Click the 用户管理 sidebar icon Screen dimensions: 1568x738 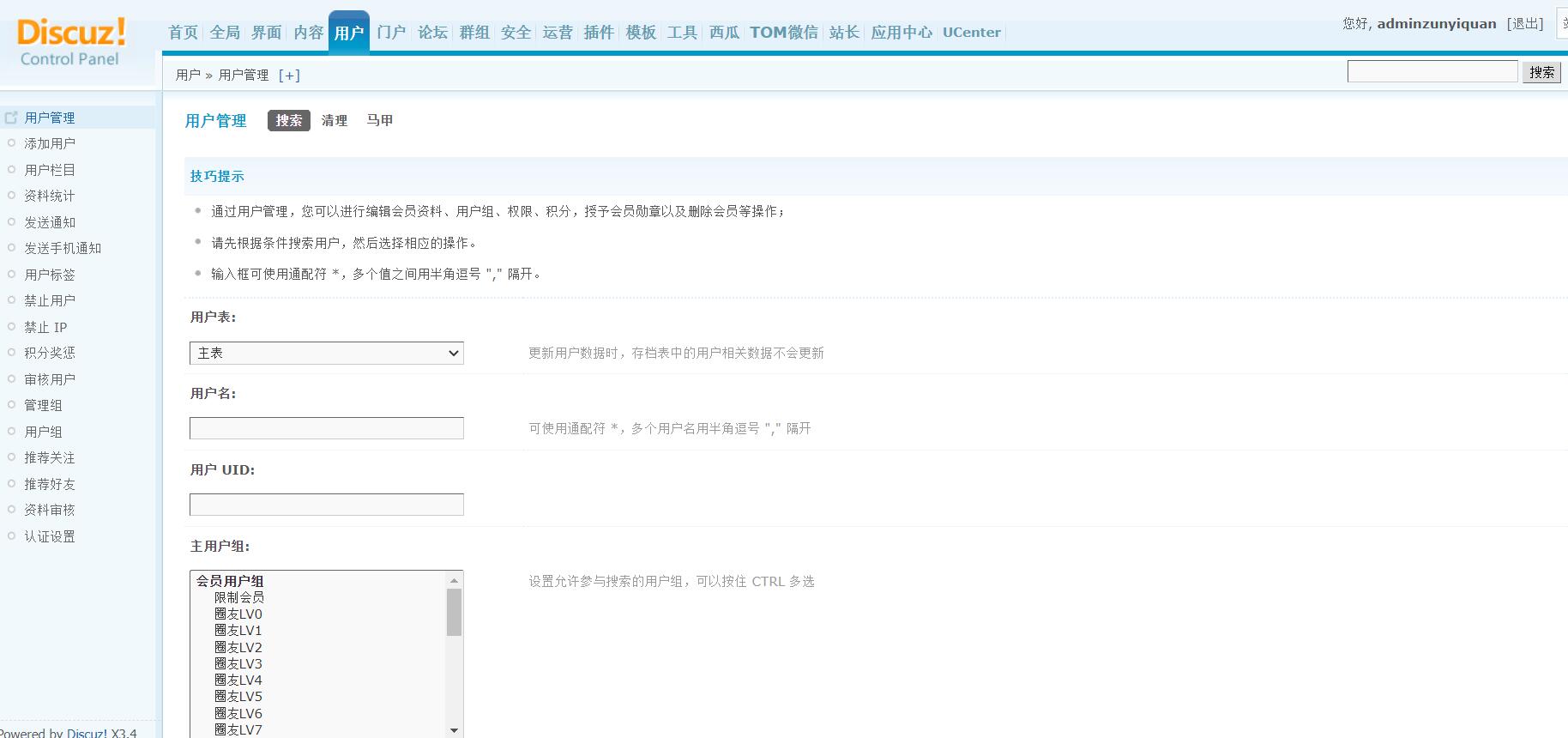[x=11, y=118]
